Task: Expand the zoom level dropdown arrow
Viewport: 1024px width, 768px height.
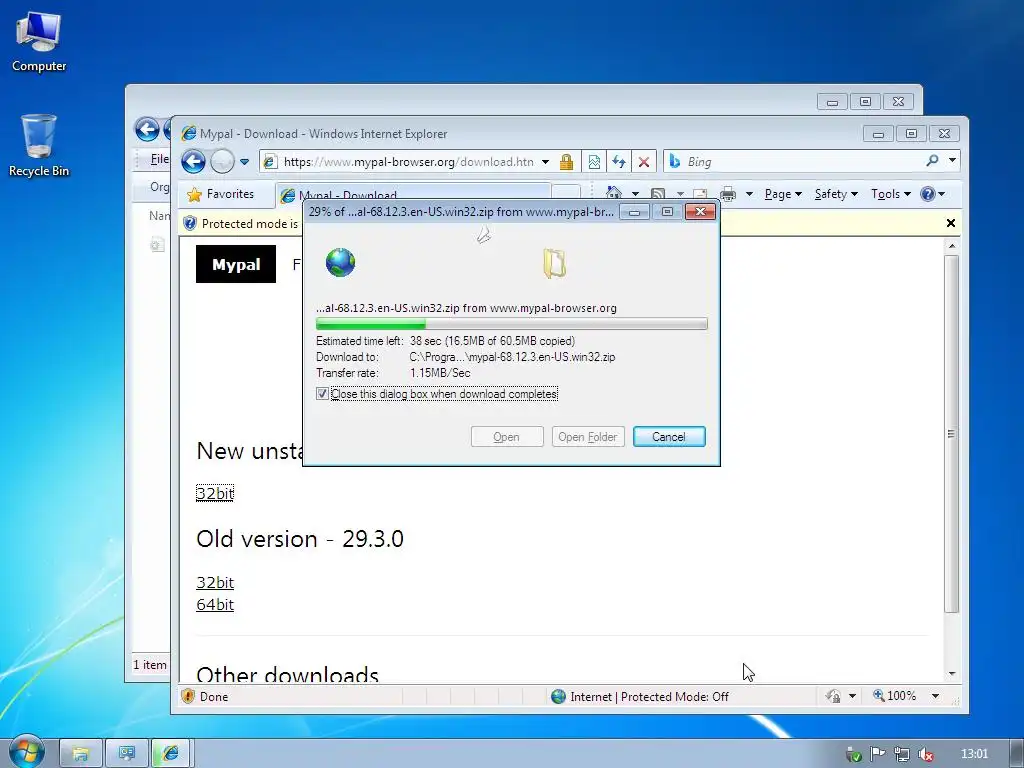Action: pyautogui.click(x=935, y=696)
